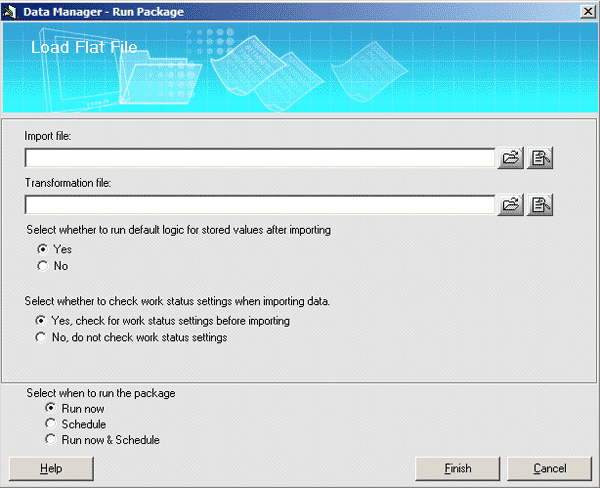600x488 pixels.
Task: Click the 'Load Flat File' heading
Action: coord(84,47)
